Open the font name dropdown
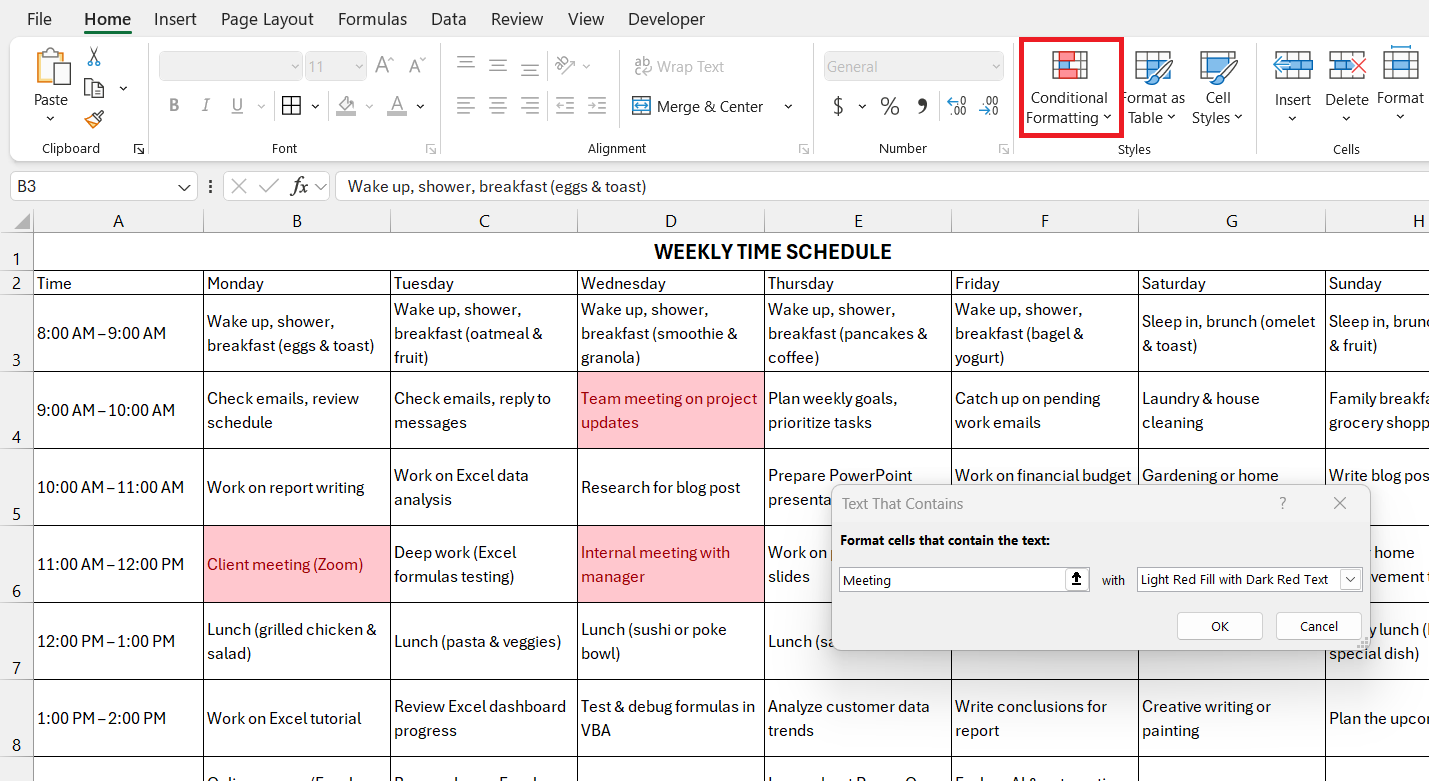The height and width of the screenshot is (781, 1429). click(x=295, y=66)
